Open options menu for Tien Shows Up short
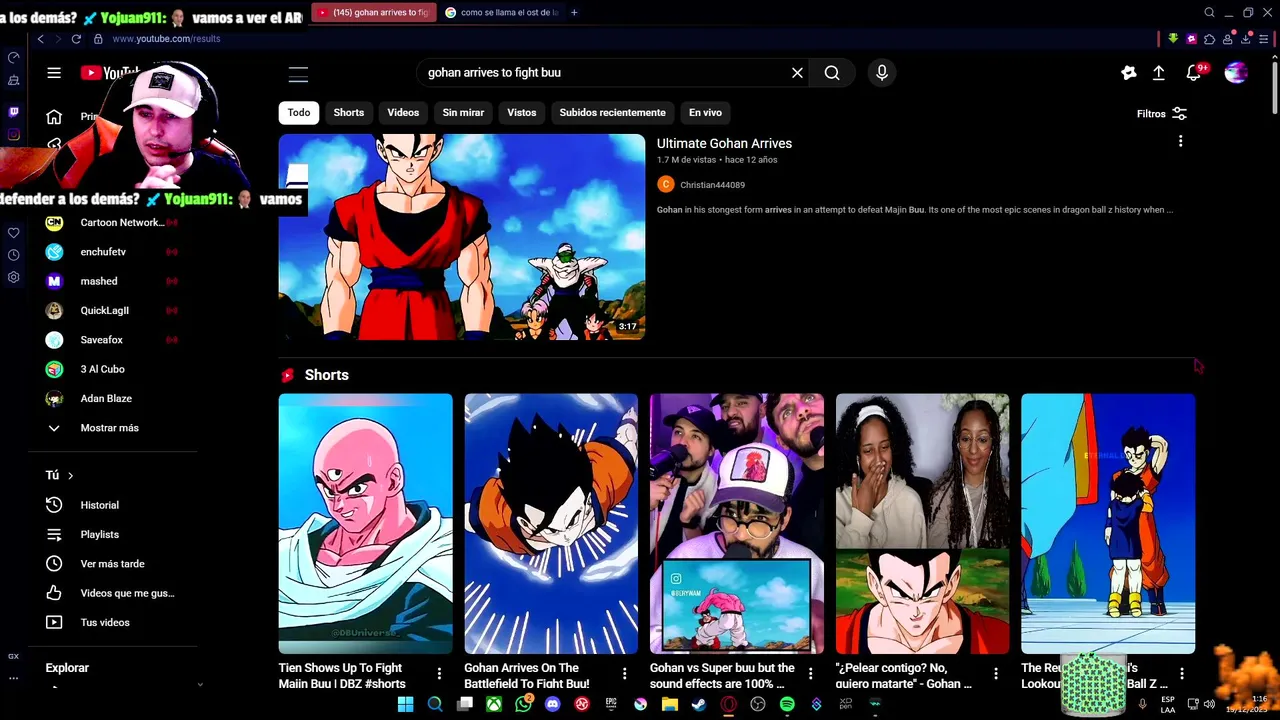1280x720 pixels. tap(438, 674)
